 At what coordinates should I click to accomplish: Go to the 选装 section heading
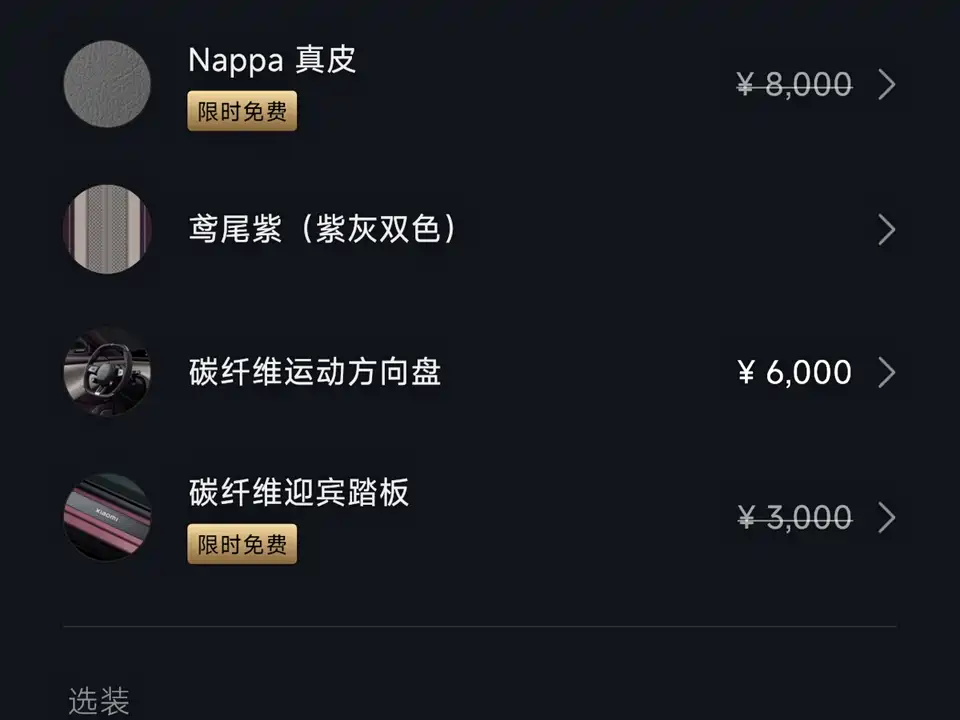pyautogui.click(x=99, y=701)
